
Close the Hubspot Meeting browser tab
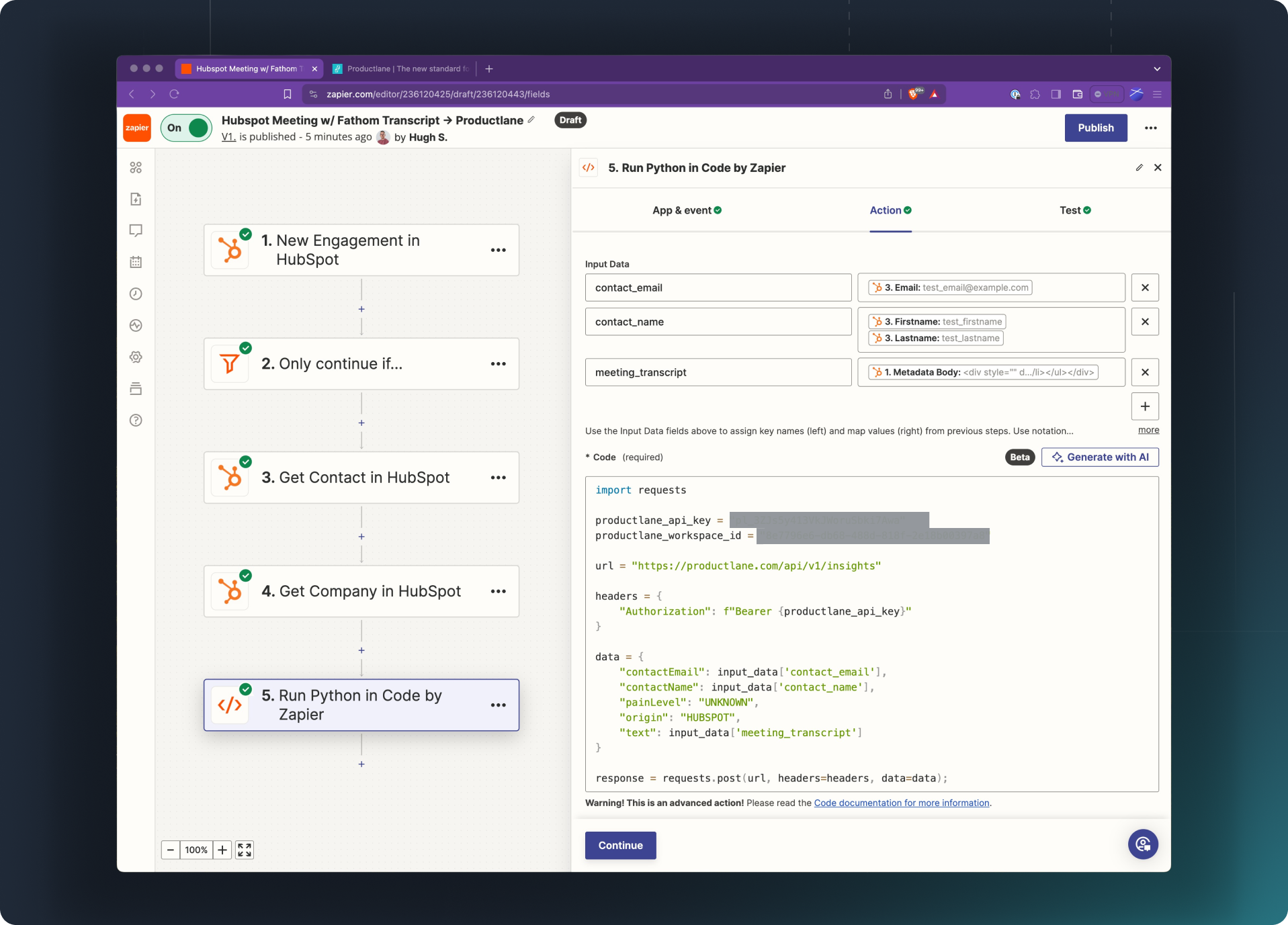tap(314, 69)
